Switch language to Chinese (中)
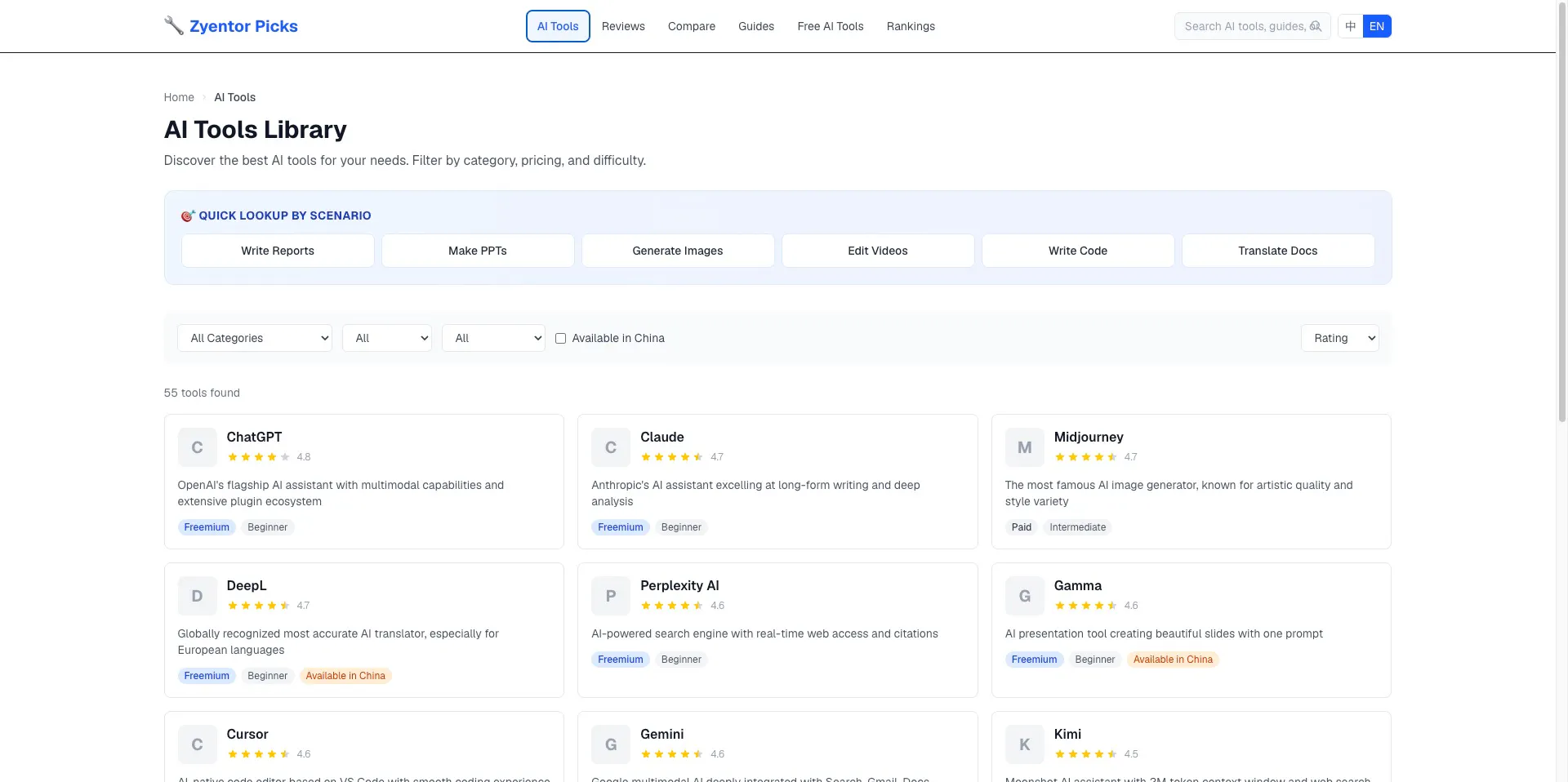This screenshot has height=782, width=1568. click(1351, 26)
